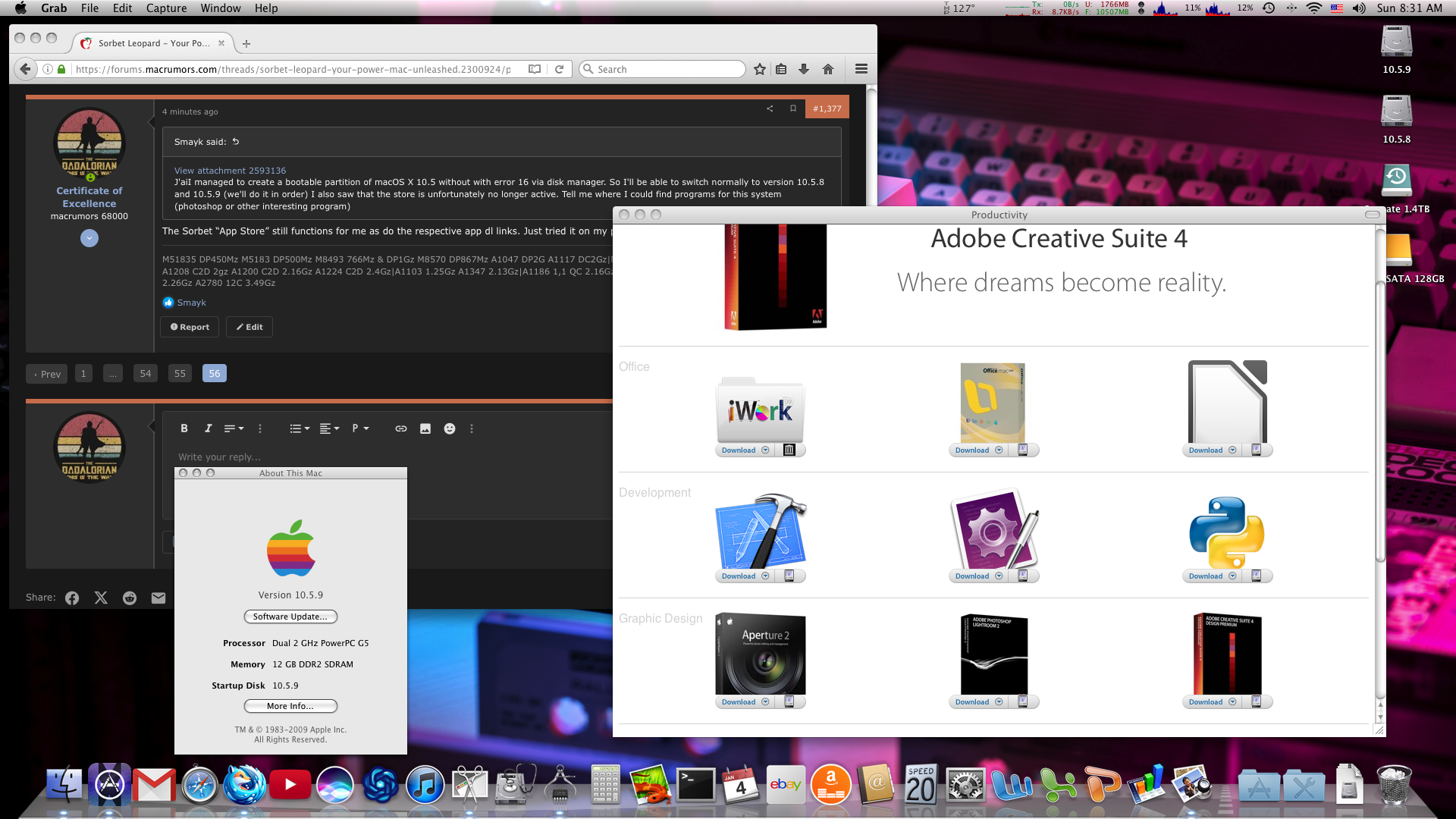Share thread on Reddit

coord(130,598)
